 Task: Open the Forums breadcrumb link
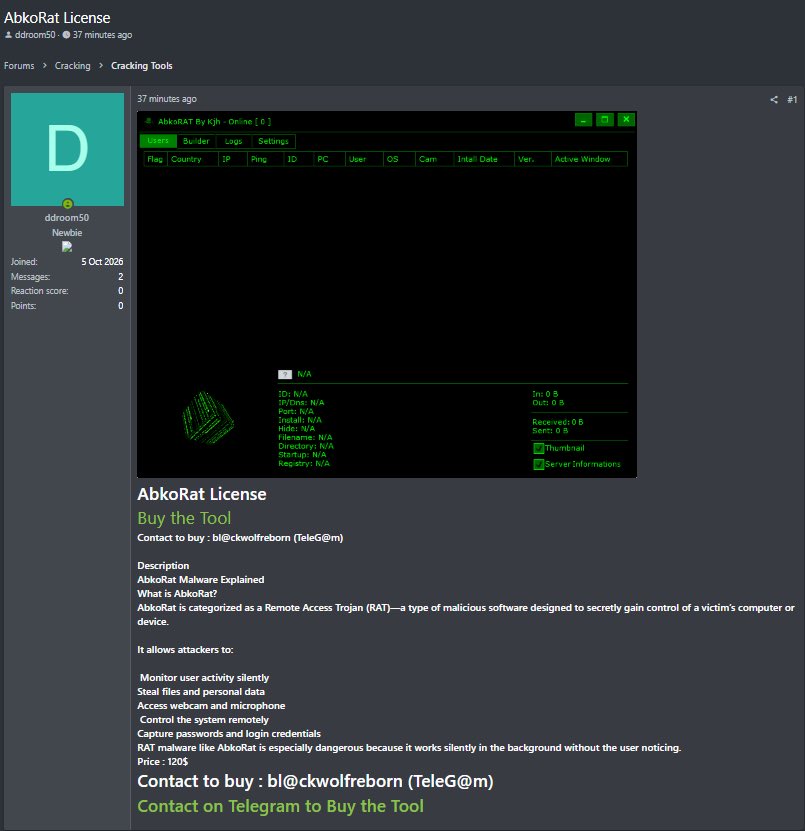point(19,66)
